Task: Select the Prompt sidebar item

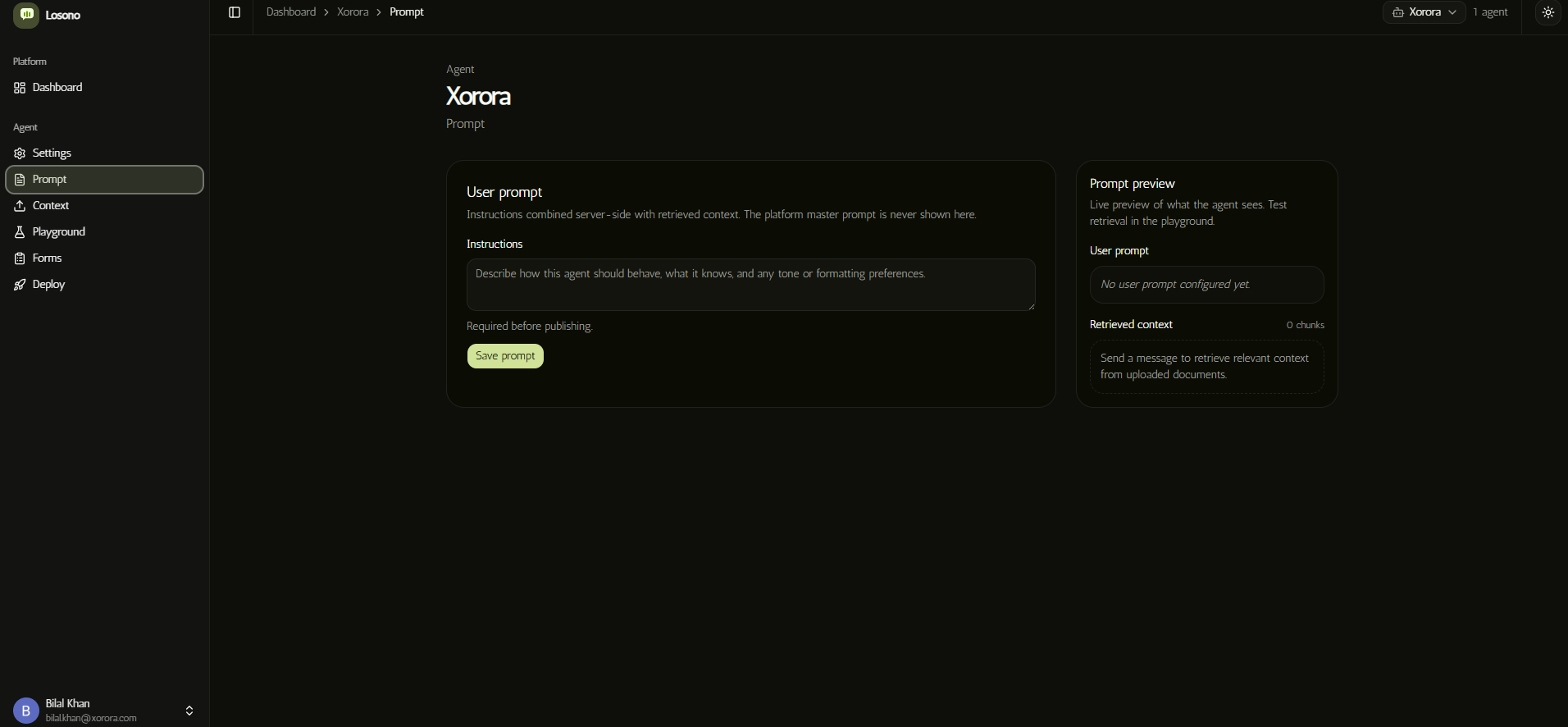Action: click(x=104, y=180)
